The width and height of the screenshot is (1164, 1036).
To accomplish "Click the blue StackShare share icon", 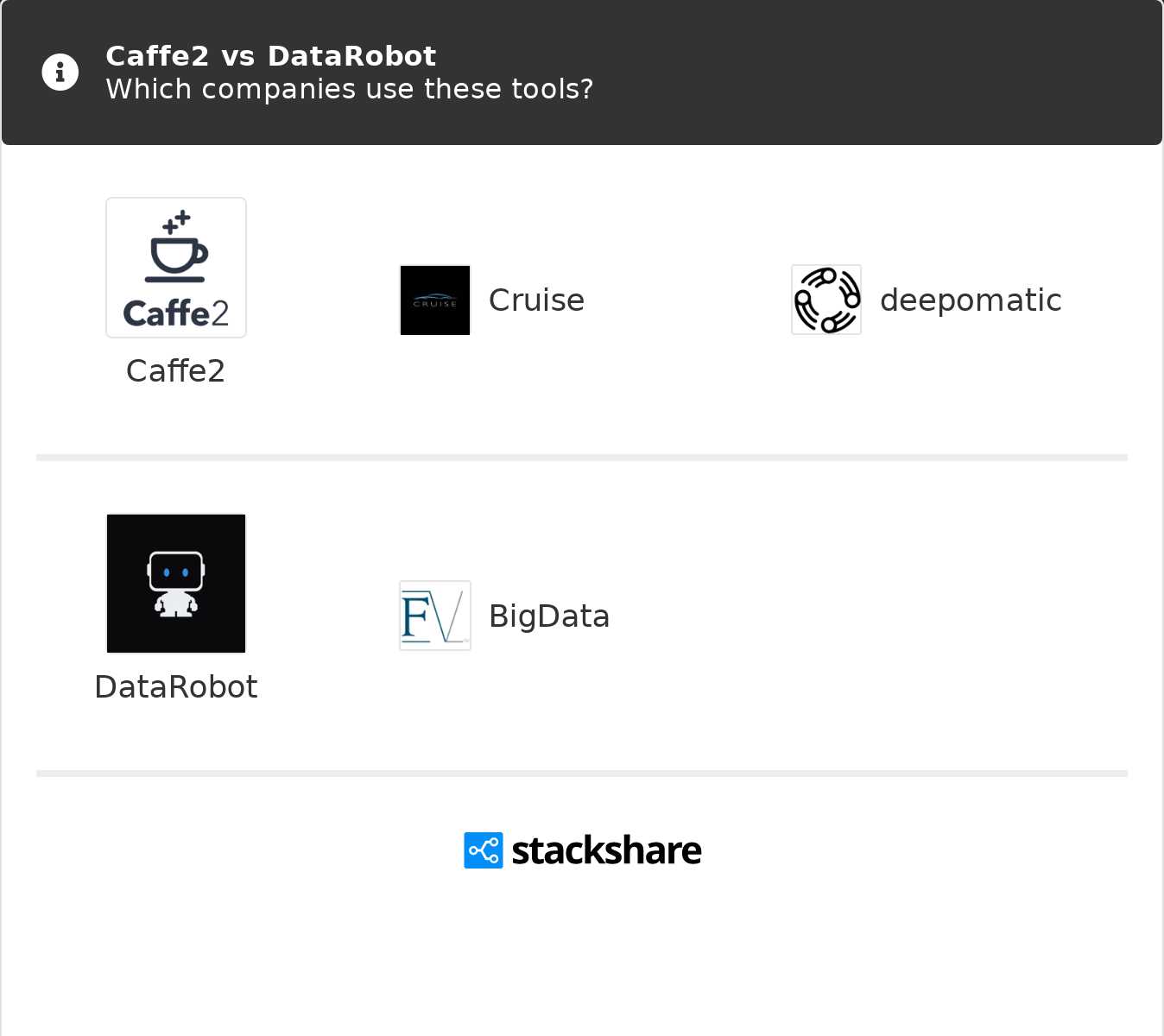I will click(484, 850).
